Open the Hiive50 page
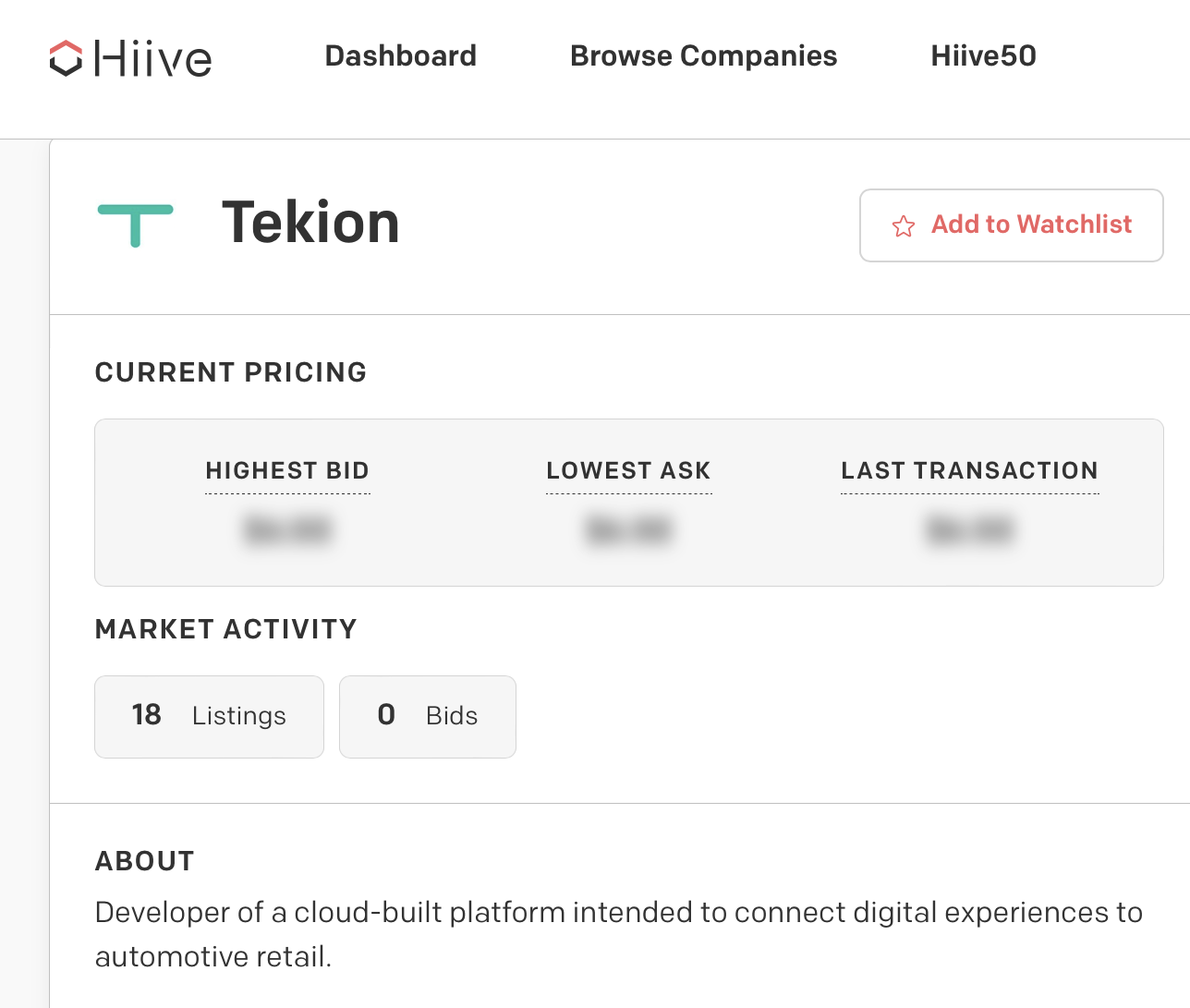Image resolution: width=1190 pixels, height=1008 pixels. click(x=984, y=55)
